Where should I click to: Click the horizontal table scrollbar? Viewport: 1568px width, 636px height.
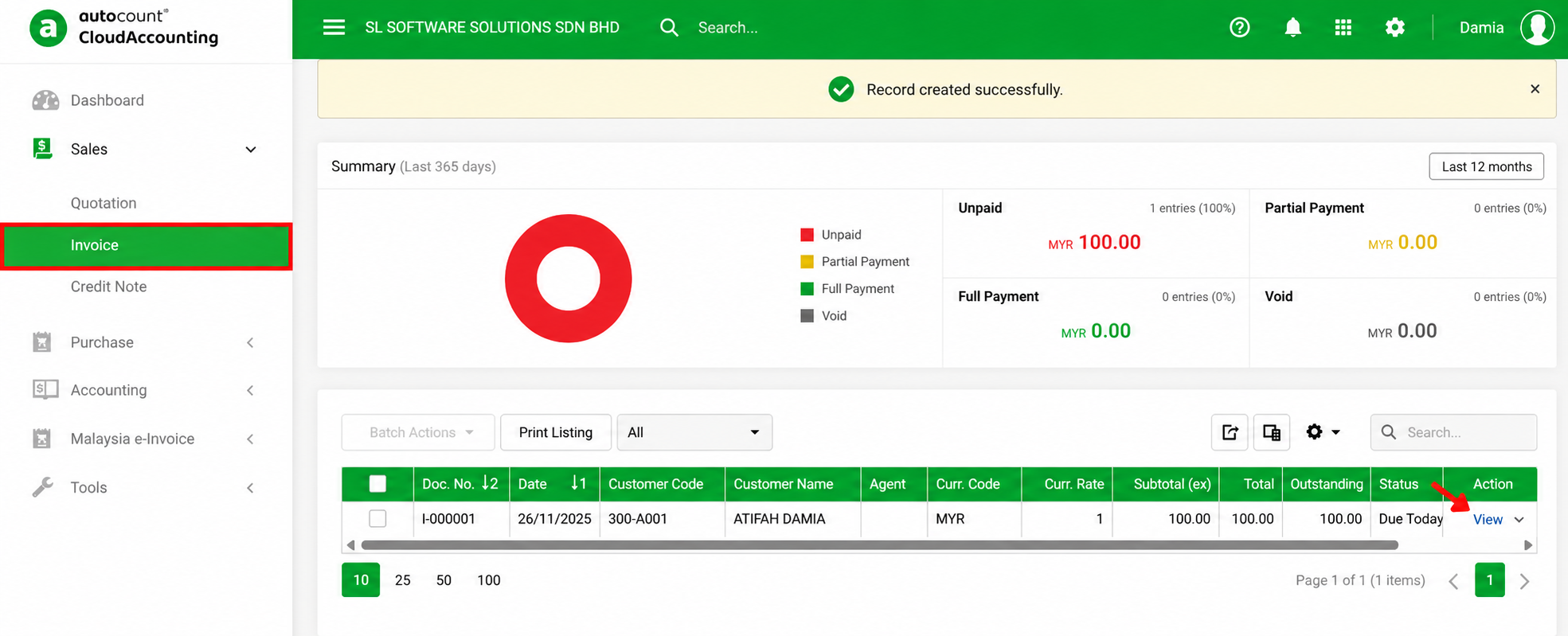[x=879, y=545]
